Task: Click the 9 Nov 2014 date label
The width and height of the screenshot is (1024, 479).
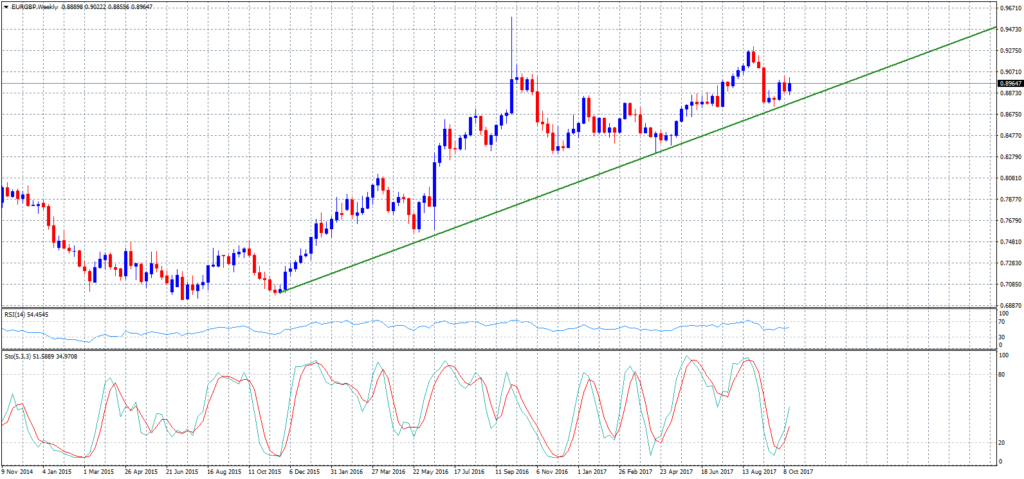Action: [x=18, y=469]
